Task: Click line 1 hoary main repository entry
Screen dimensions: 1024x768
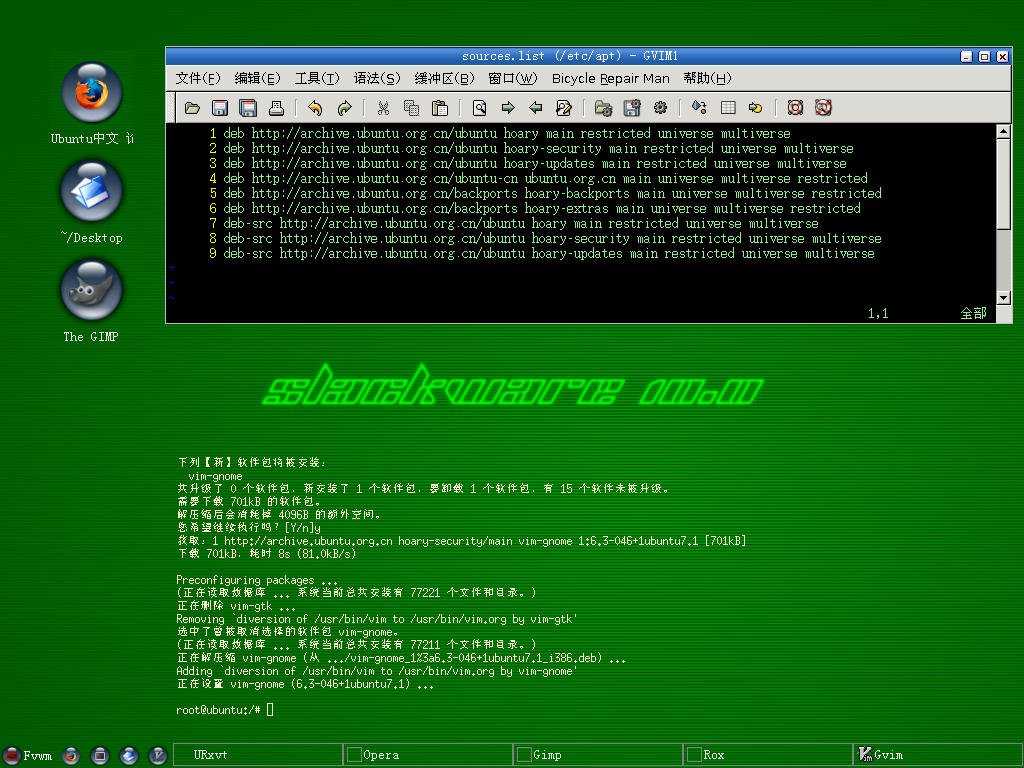Action: click(507, 134)
